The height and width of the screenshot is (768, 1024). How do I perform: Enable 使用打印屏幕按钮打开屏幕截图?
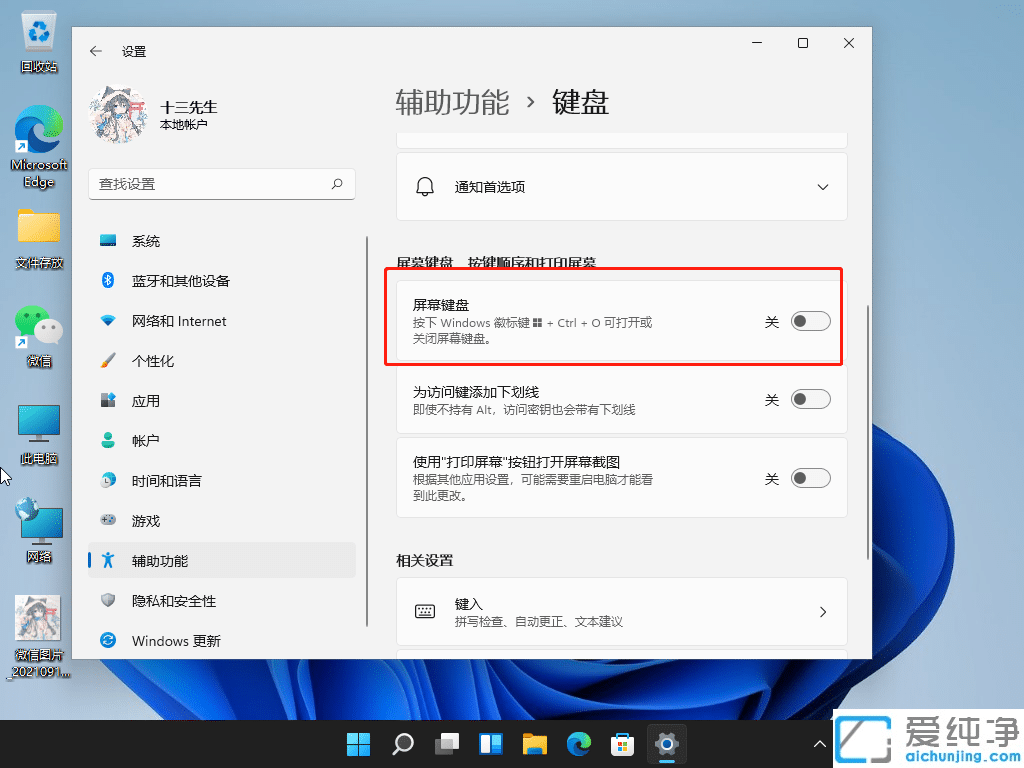[811, 478]
